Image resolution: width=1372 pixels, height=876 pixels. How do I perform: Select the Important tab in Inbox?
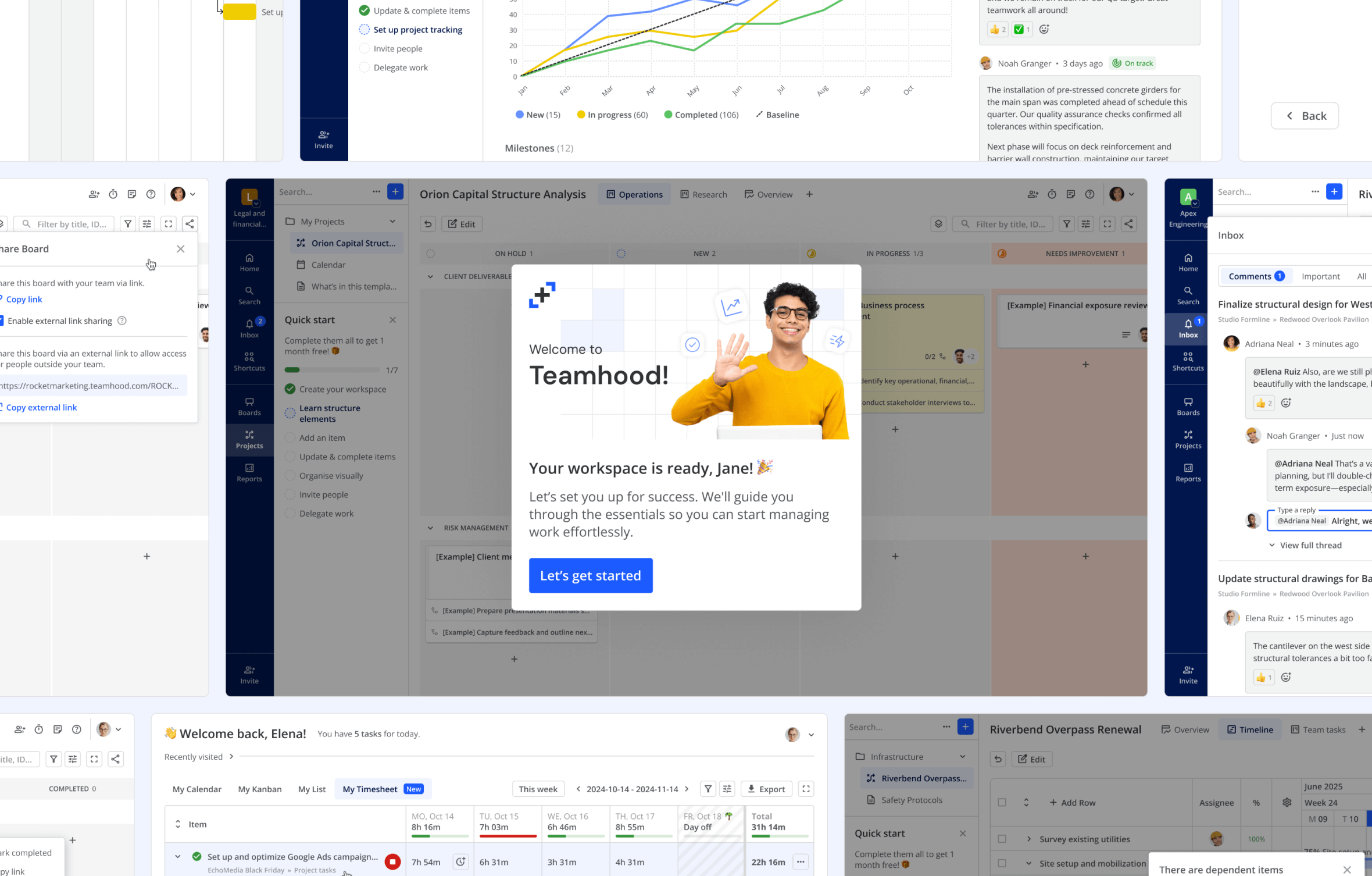point(1320,276)
